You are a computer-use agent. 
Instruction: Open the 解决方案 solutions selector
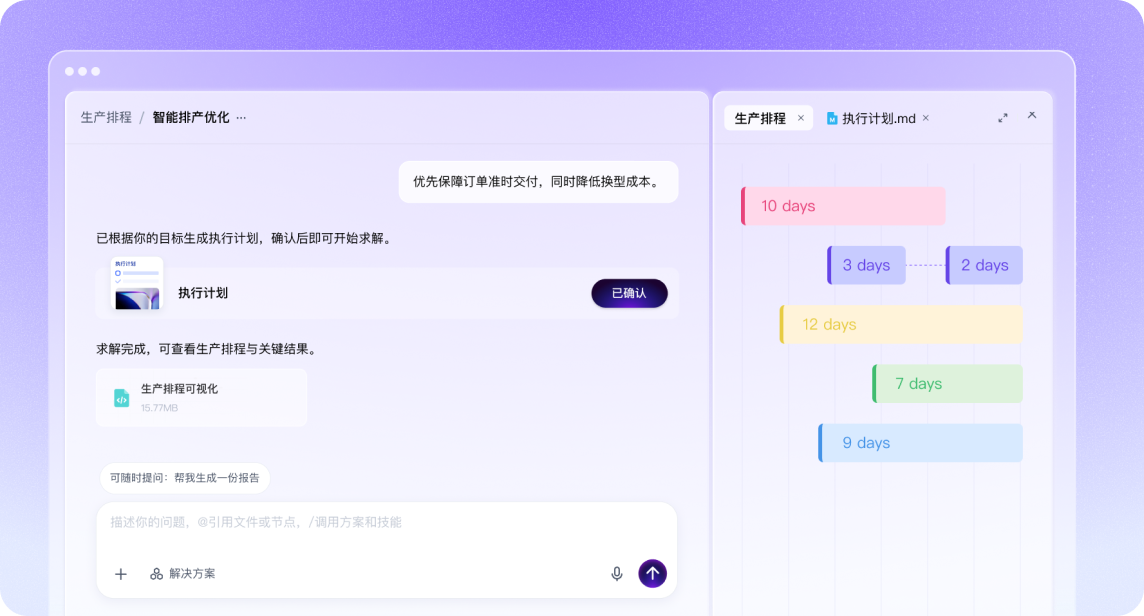point(182,574)
